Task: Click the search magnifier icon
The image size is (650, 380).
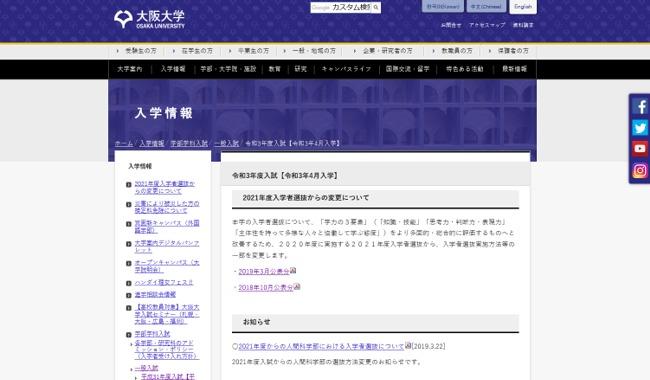Action: point(376,7)
